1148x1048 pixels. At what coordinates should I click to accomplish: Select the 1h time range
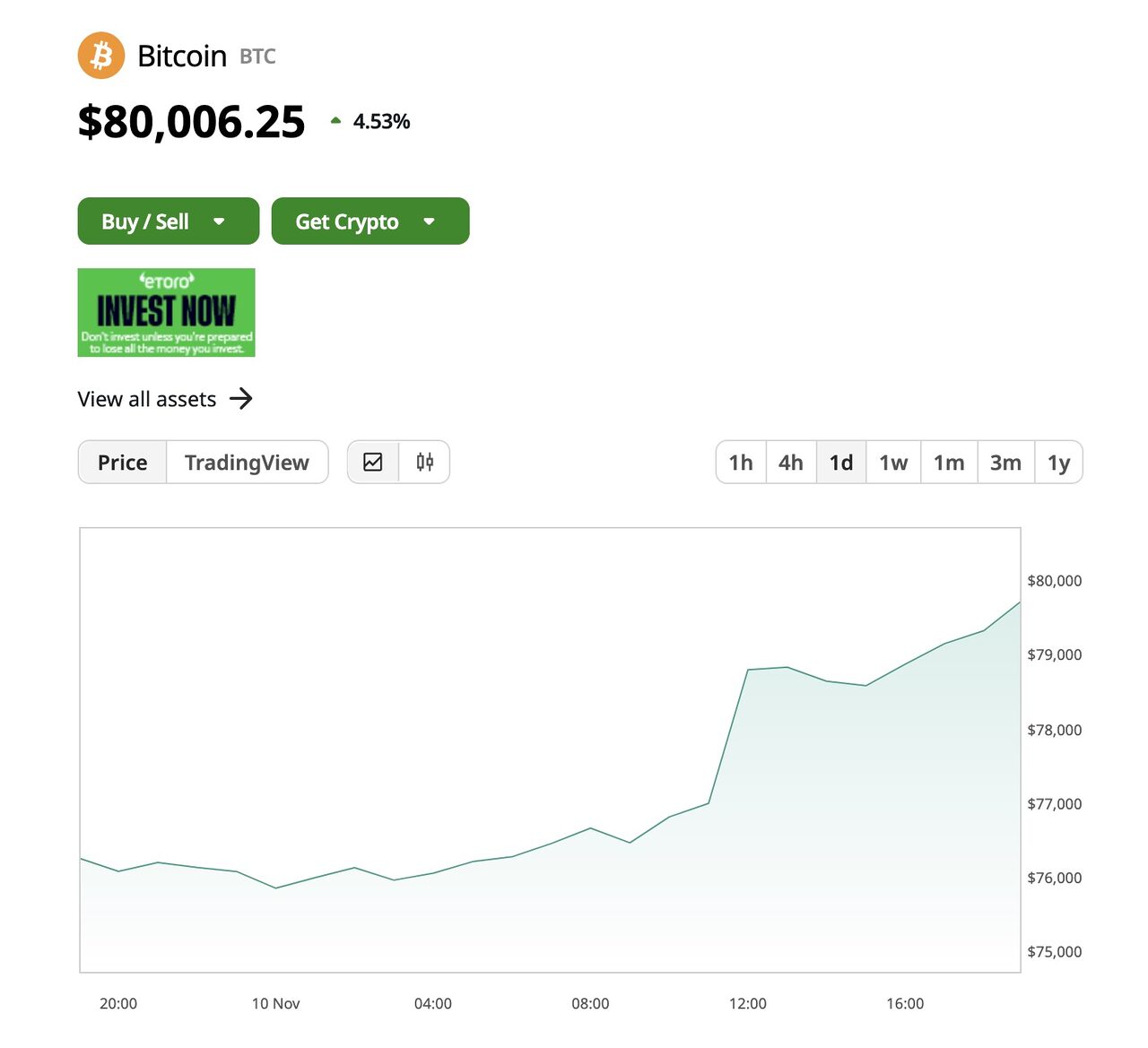[741, 463]
